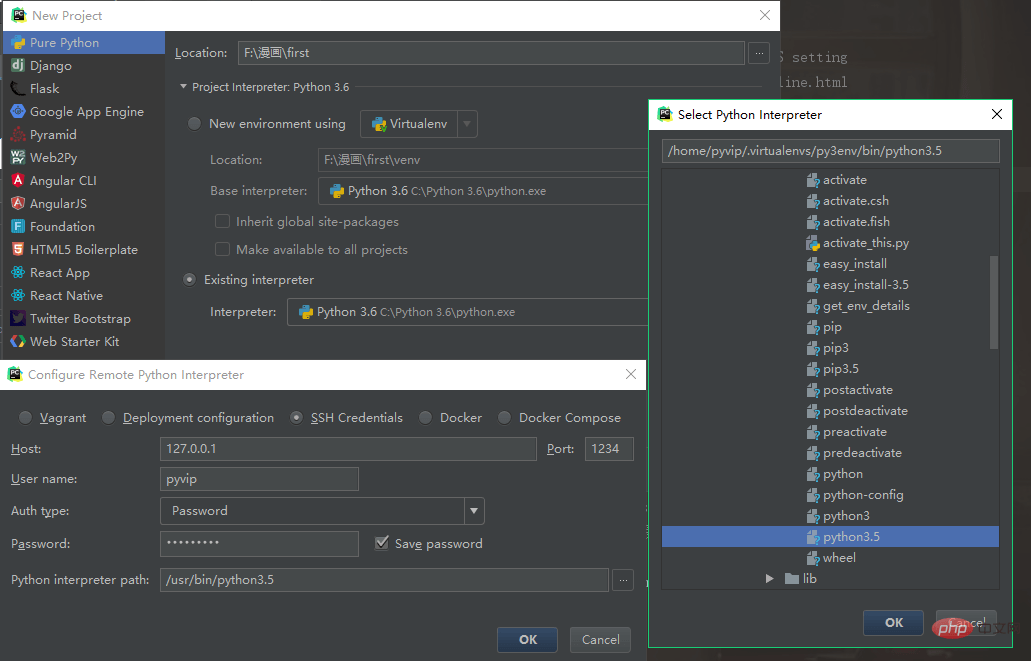
Task: Click the Python interpreter path field
Action: click(x=384, y=579)
